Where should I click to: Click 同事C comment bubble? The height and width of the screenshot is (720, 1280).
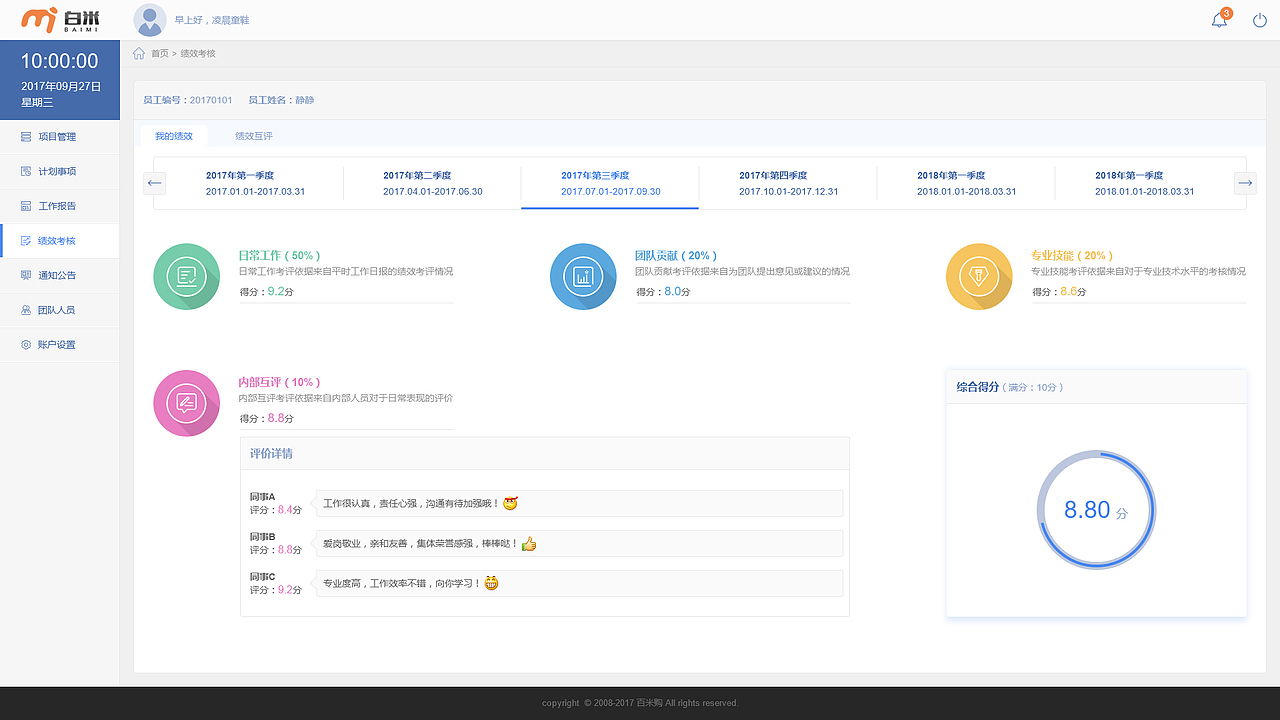point(579,583)
